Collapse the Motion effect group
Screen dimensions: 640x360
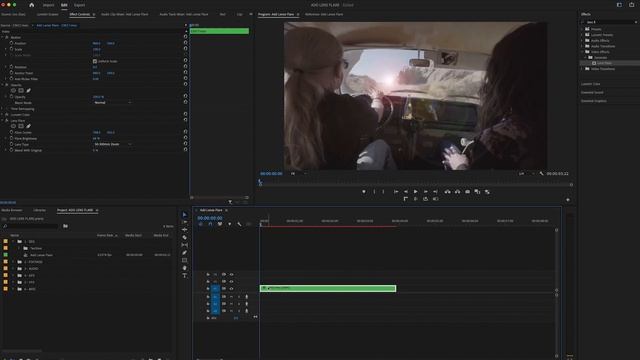pos(2,37)
